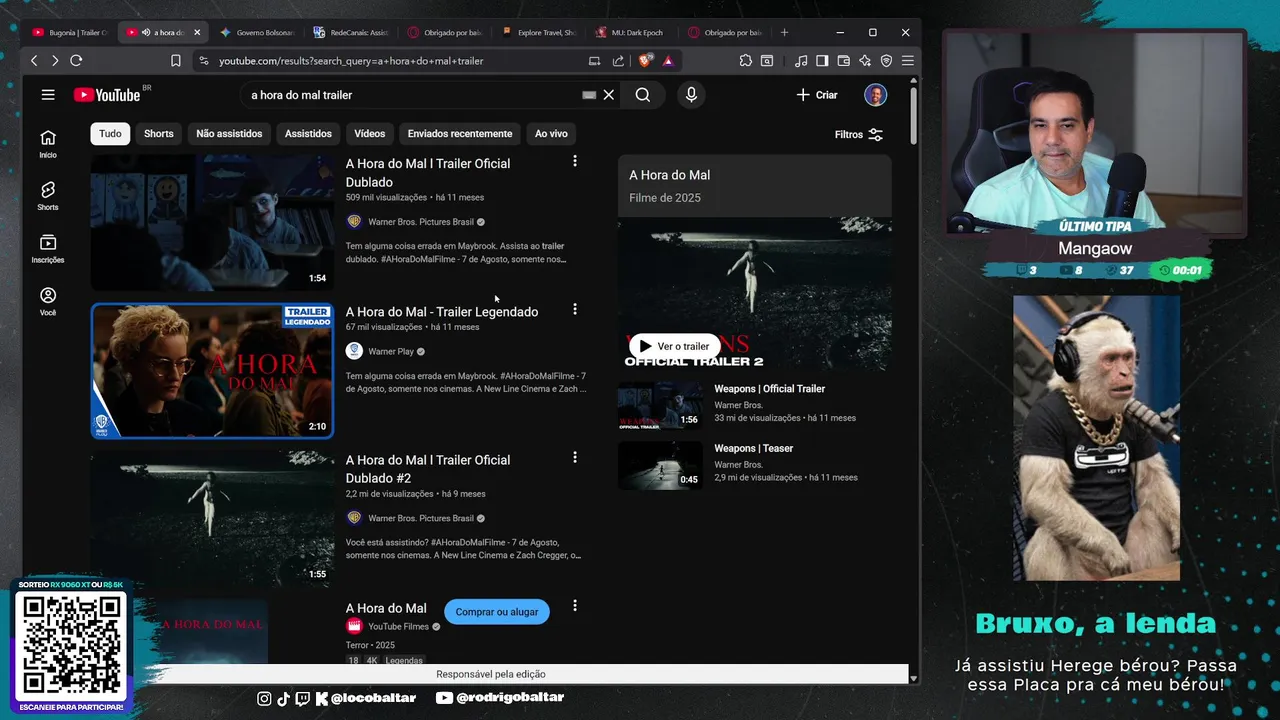Open the Leo AI sparkle icon
This screenshot has height=720, width=1280.
pyautogui.click(x=865, y=61)
